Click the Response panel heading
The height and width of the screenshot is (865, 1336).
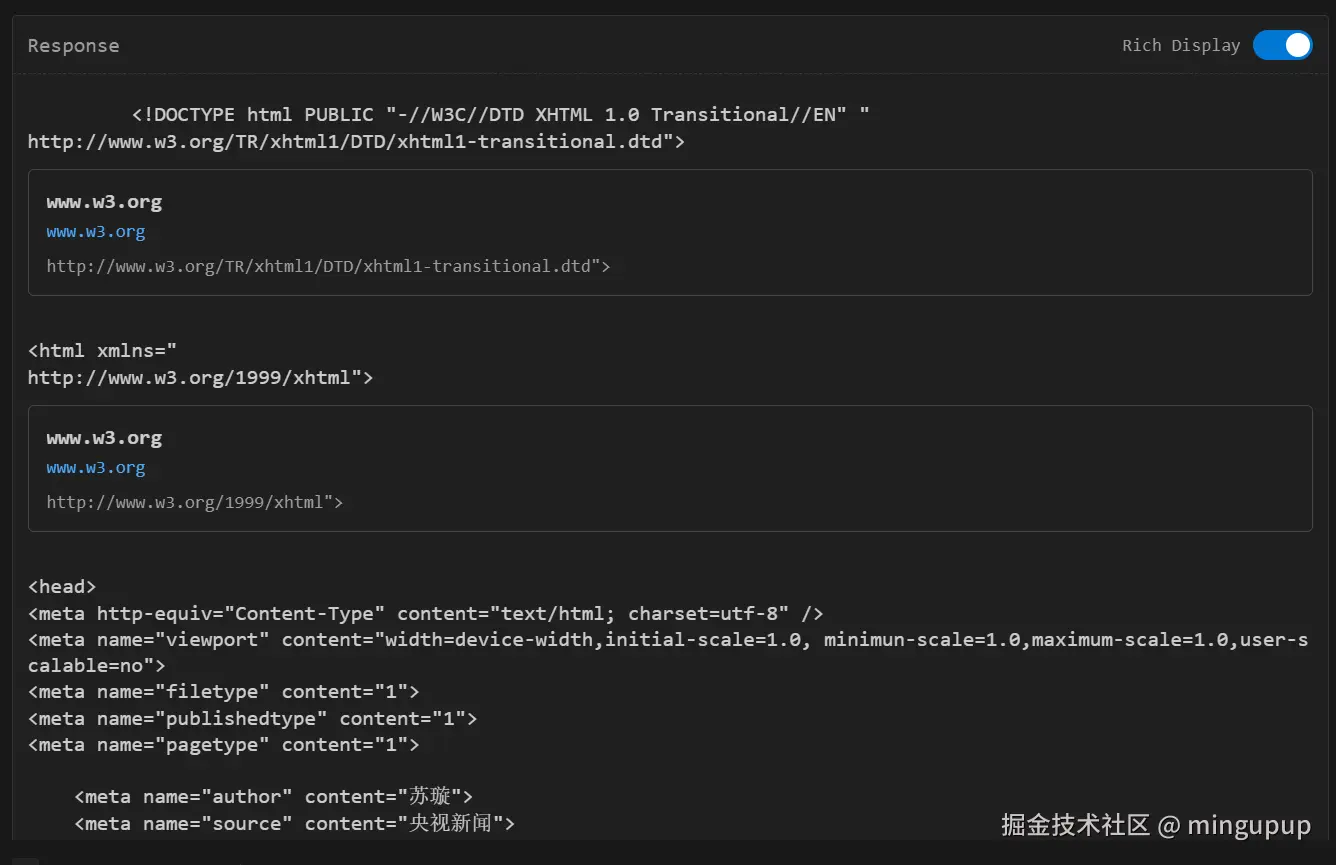73,46
